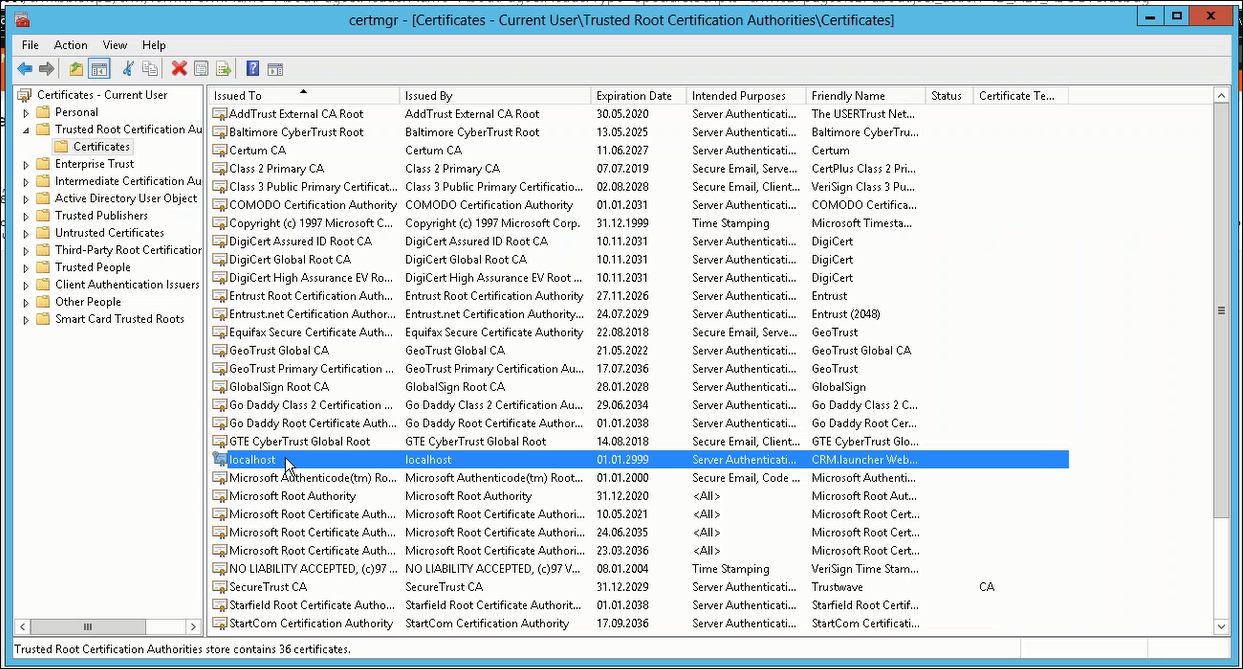Select the Trusted People store
The height and width of the screenshot is (669, 1243).
point(92,267)
